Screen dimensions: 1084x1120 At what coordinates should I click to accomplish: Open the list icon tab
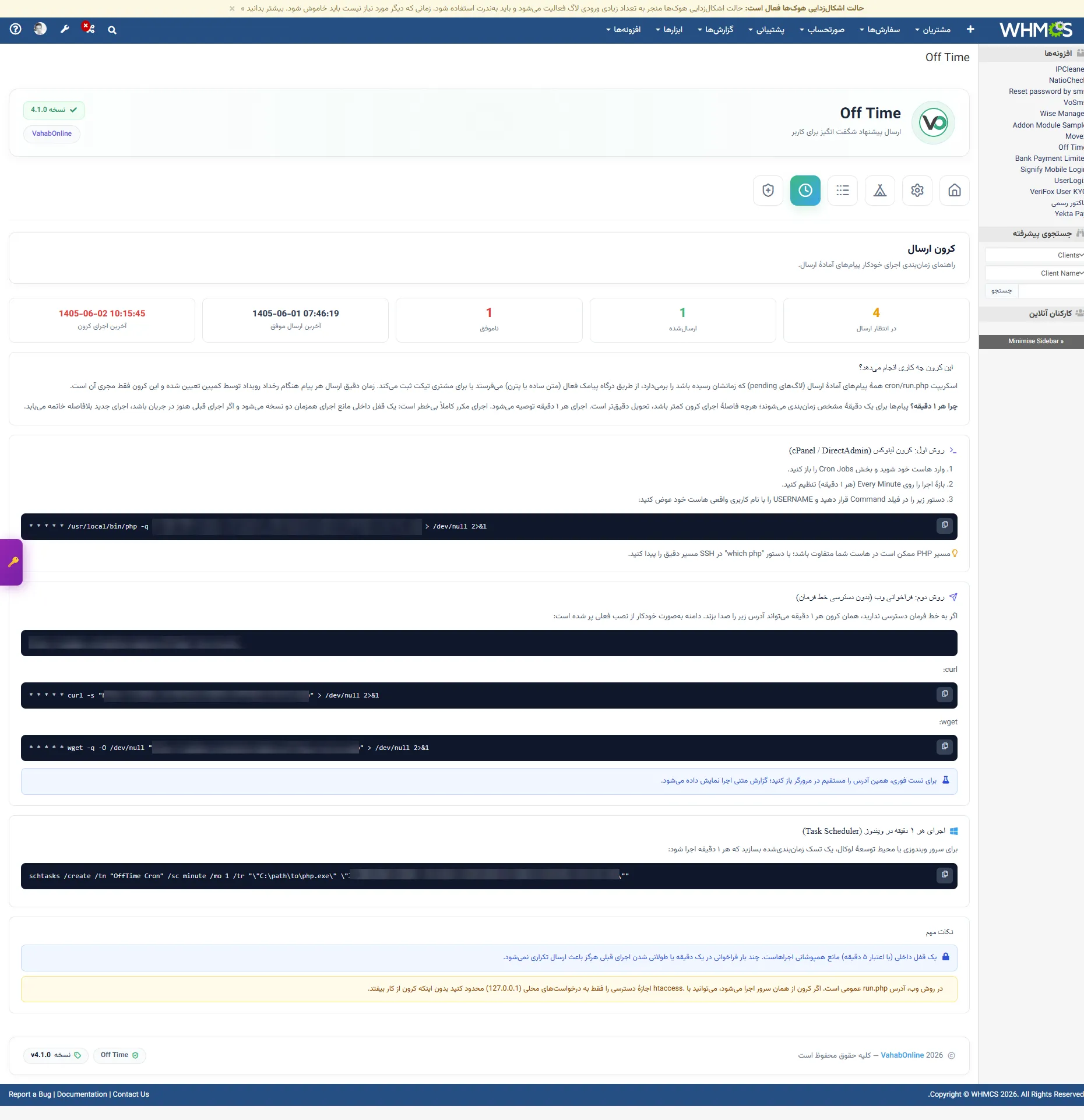click(x=843, y=191)
